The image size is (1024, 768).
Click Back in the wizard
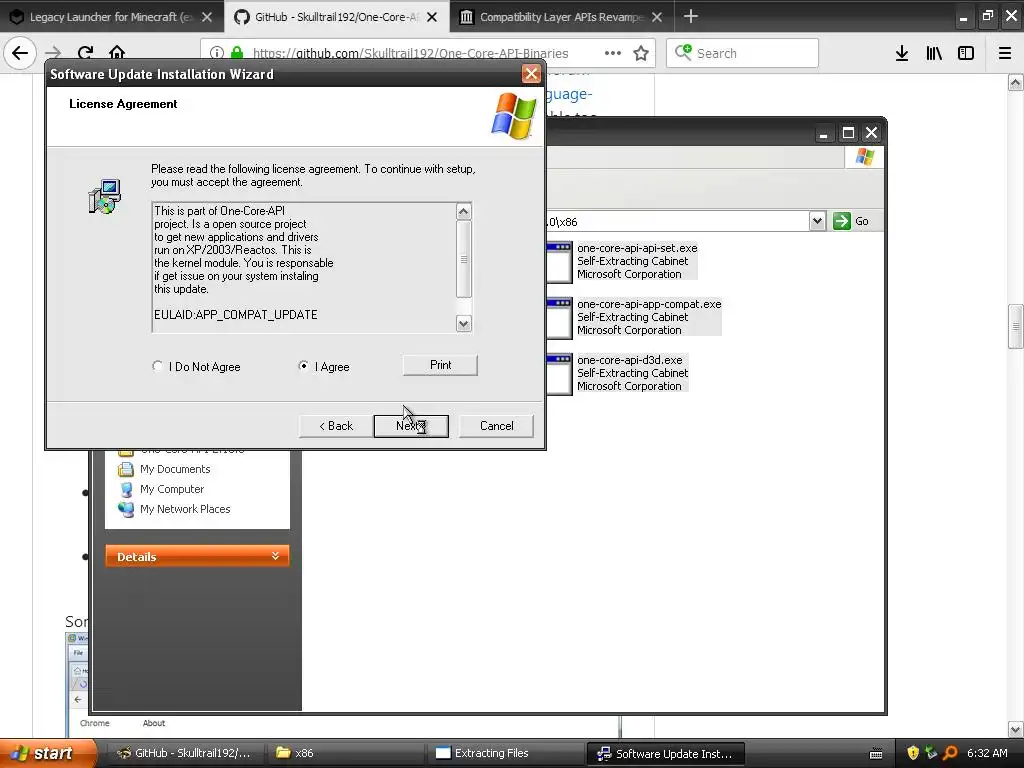(336, 426)
